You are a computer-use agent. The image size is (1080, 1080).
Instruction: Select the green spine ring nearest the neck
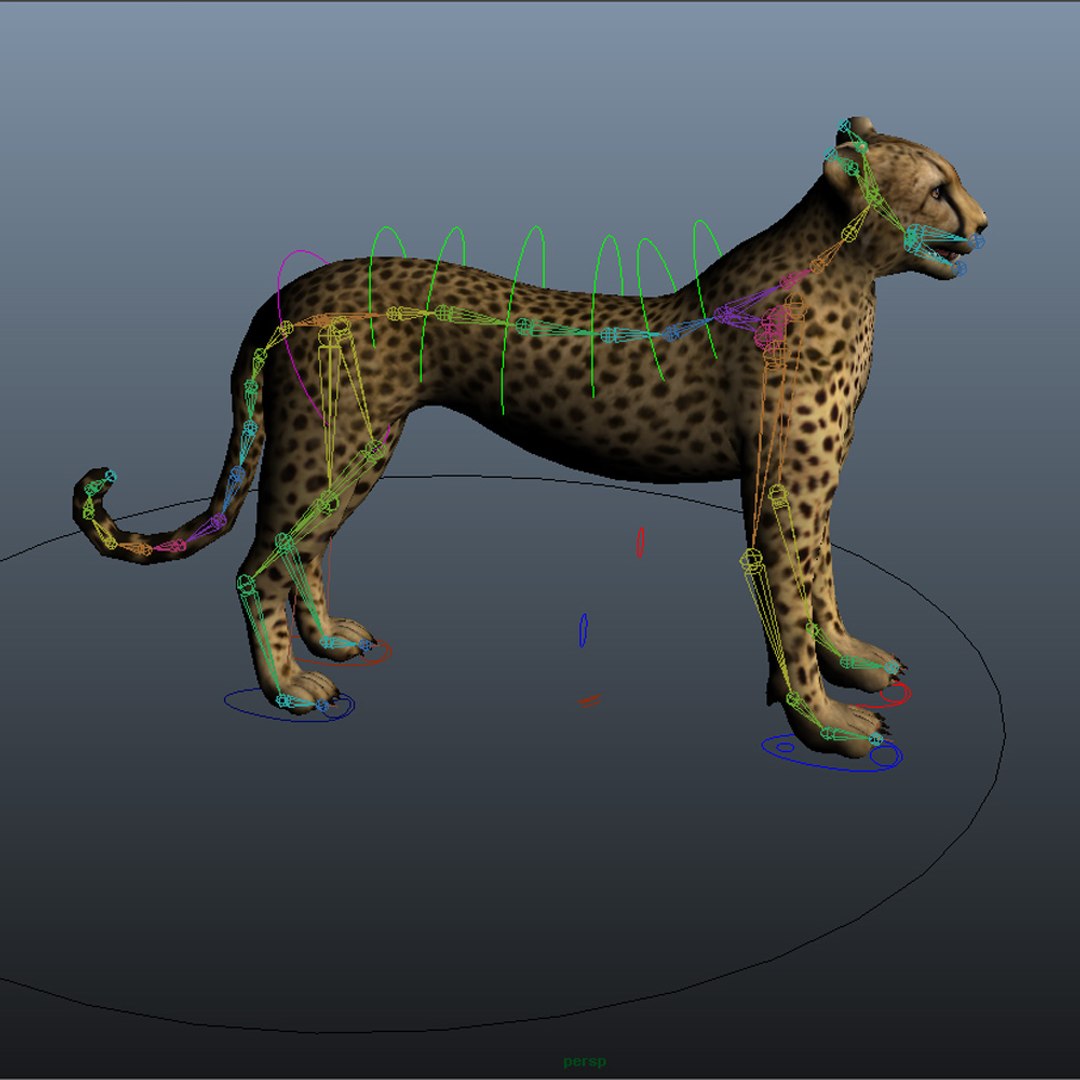697,289
